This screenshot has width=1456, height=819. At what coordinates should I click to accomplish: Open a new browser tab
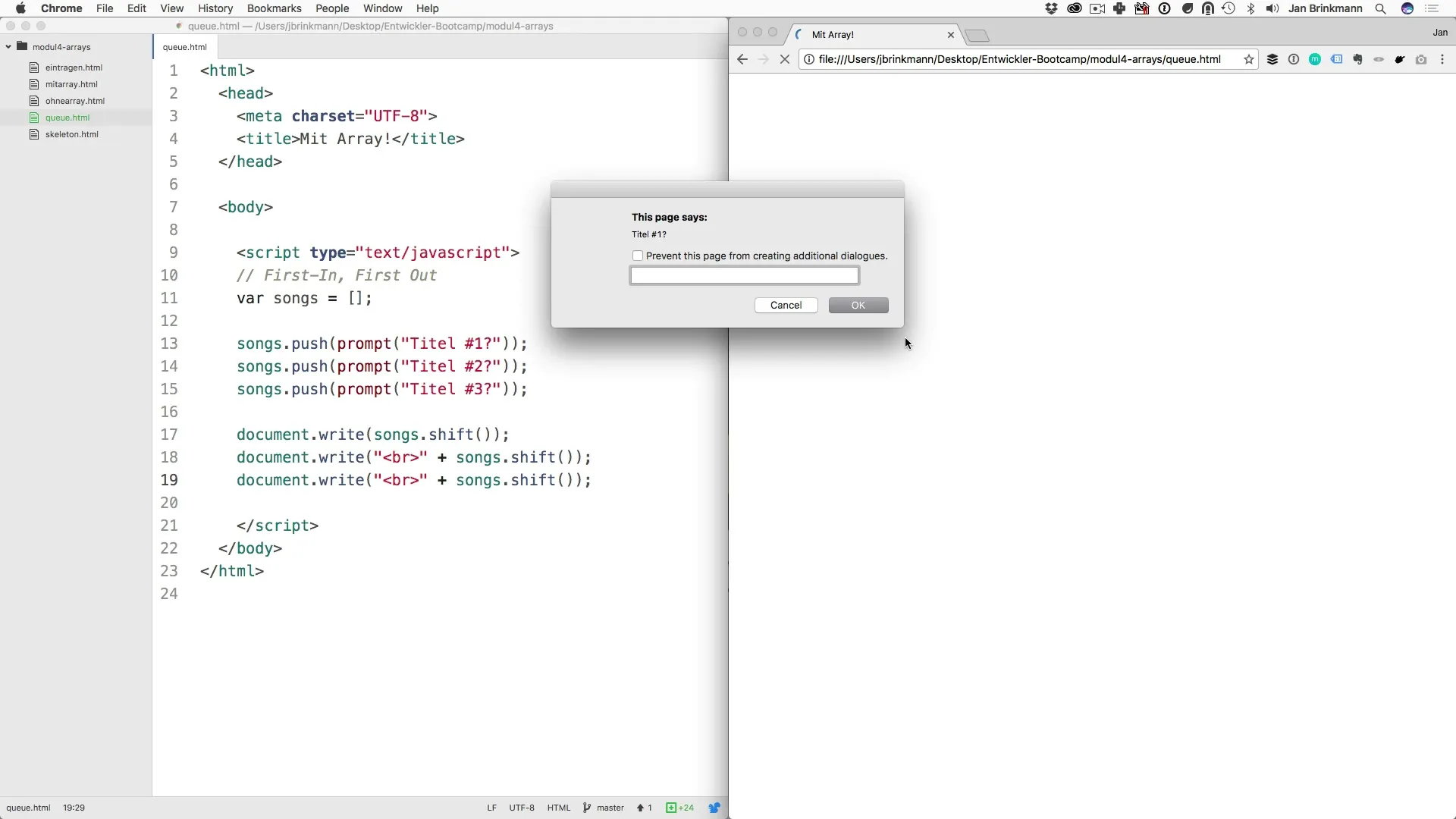(977, 36)
